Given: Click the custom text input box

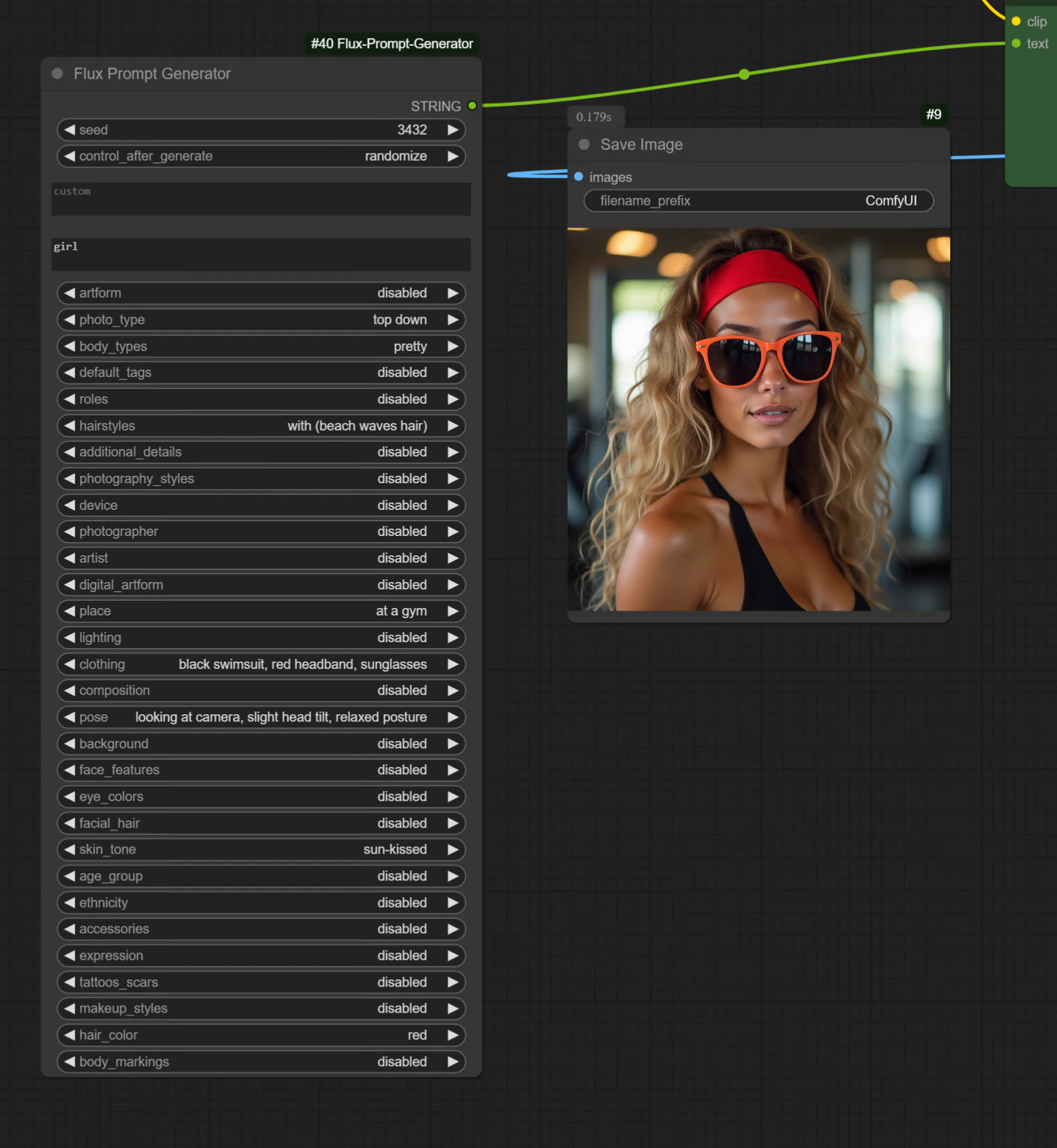Looking at the screenshot, I should pyautogui.click(x=260, y=199).
